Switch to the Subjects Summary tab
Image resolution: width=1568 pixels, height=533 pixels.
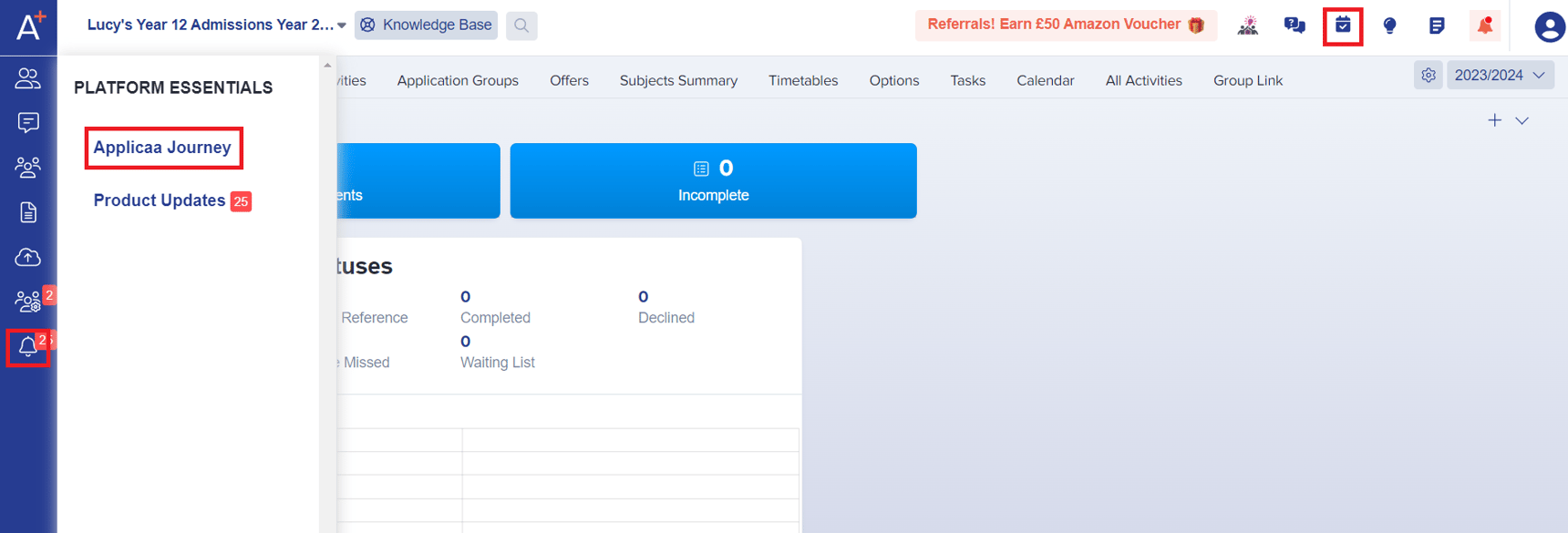coord(678,80)
